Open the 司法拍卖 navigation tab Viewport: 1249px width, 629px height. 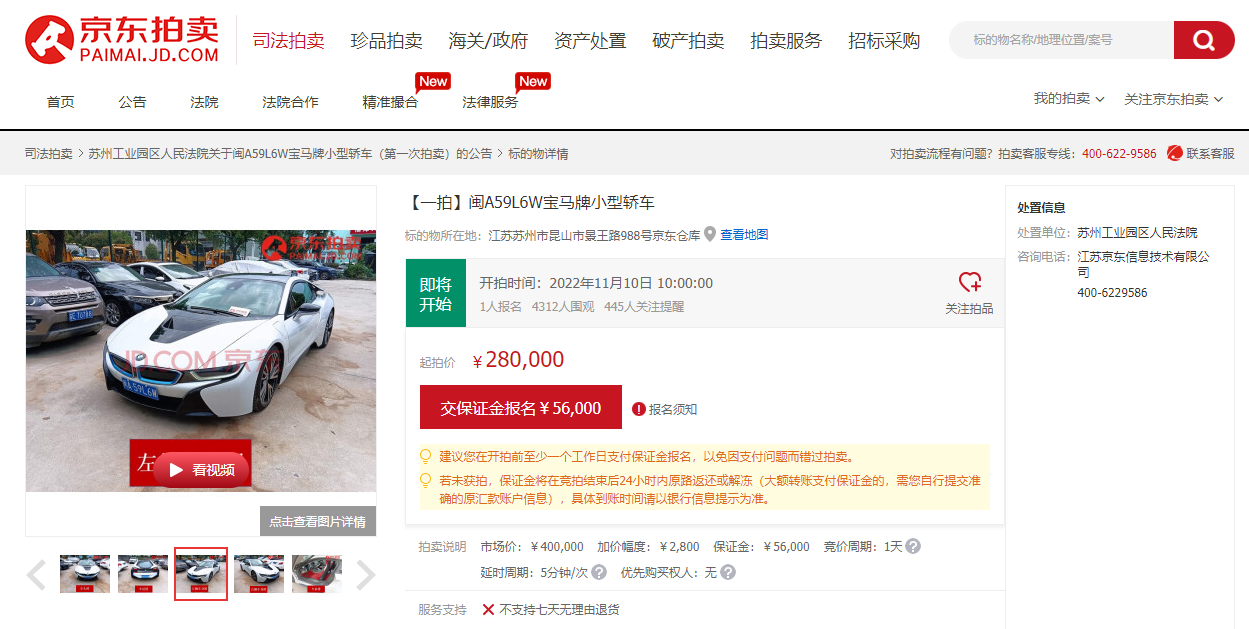point(288,41)
